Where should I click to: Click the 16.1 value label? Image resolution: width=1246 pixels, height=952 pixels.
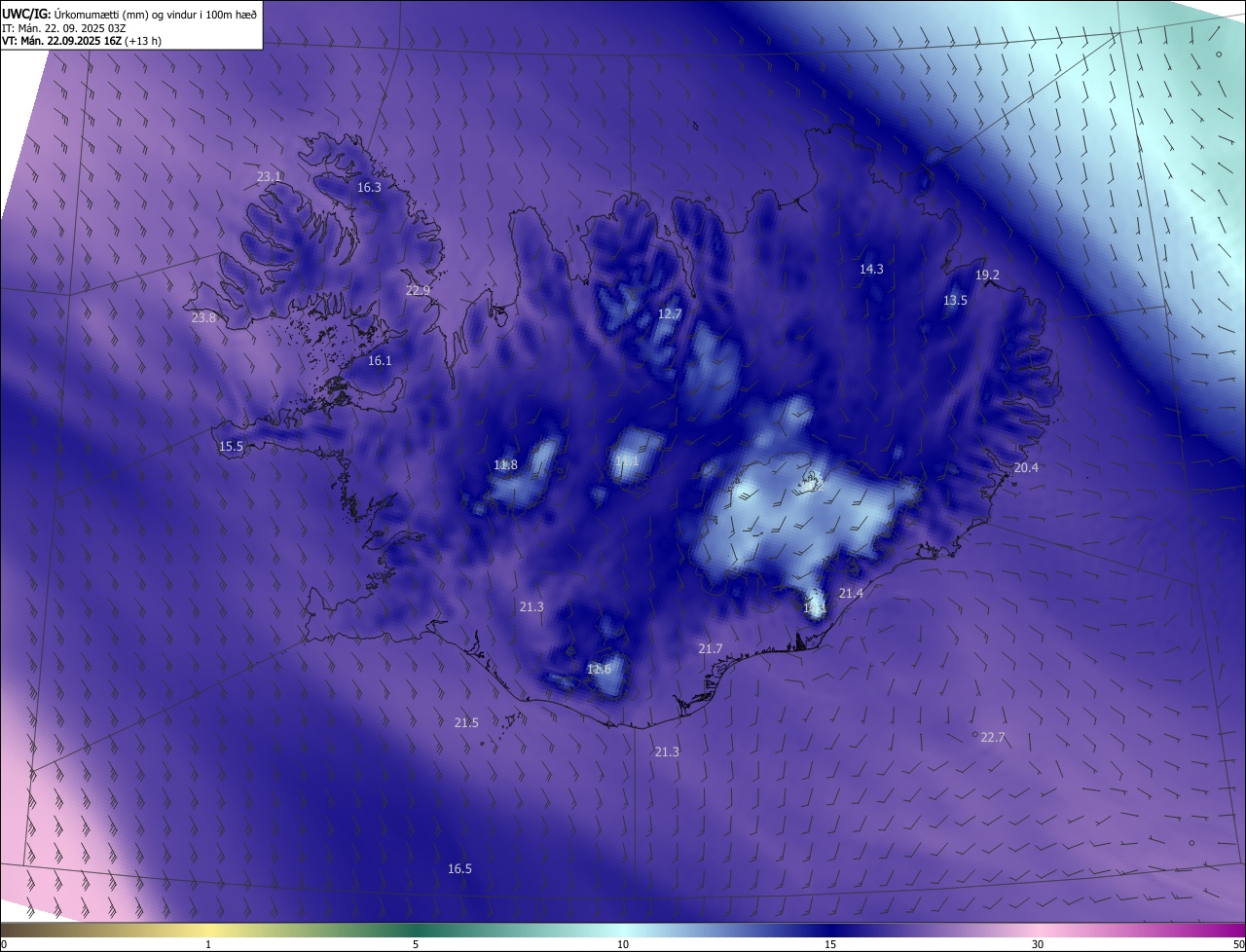coord(380,361)
